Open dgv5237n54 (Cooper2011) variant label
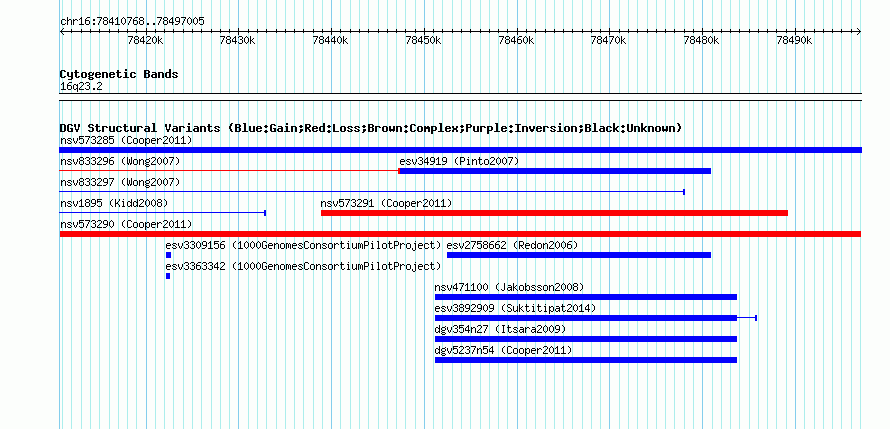 (x=503, y=350)
